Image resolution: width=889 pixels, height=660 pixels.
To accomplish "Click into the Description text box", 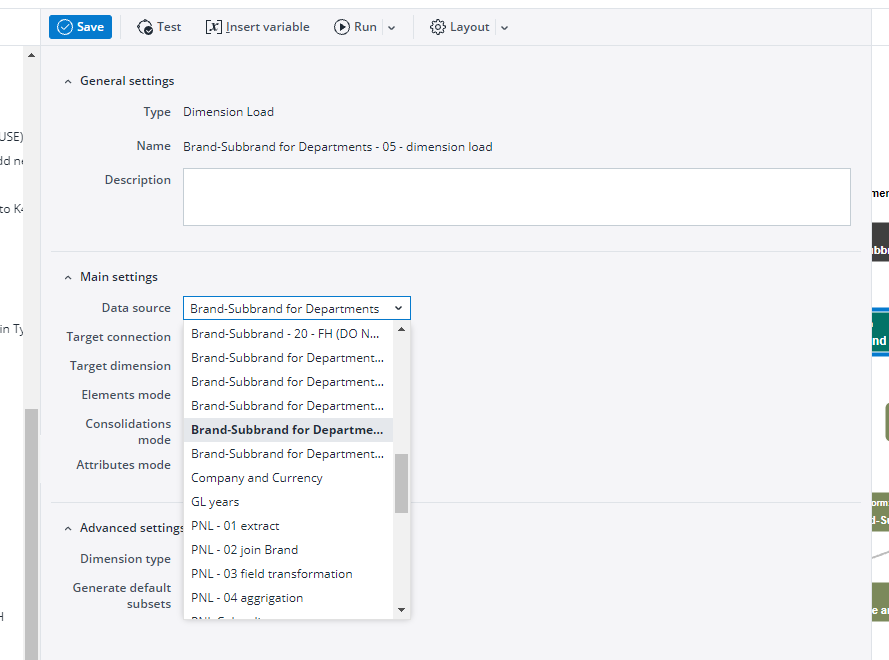I will pos(516,197).
